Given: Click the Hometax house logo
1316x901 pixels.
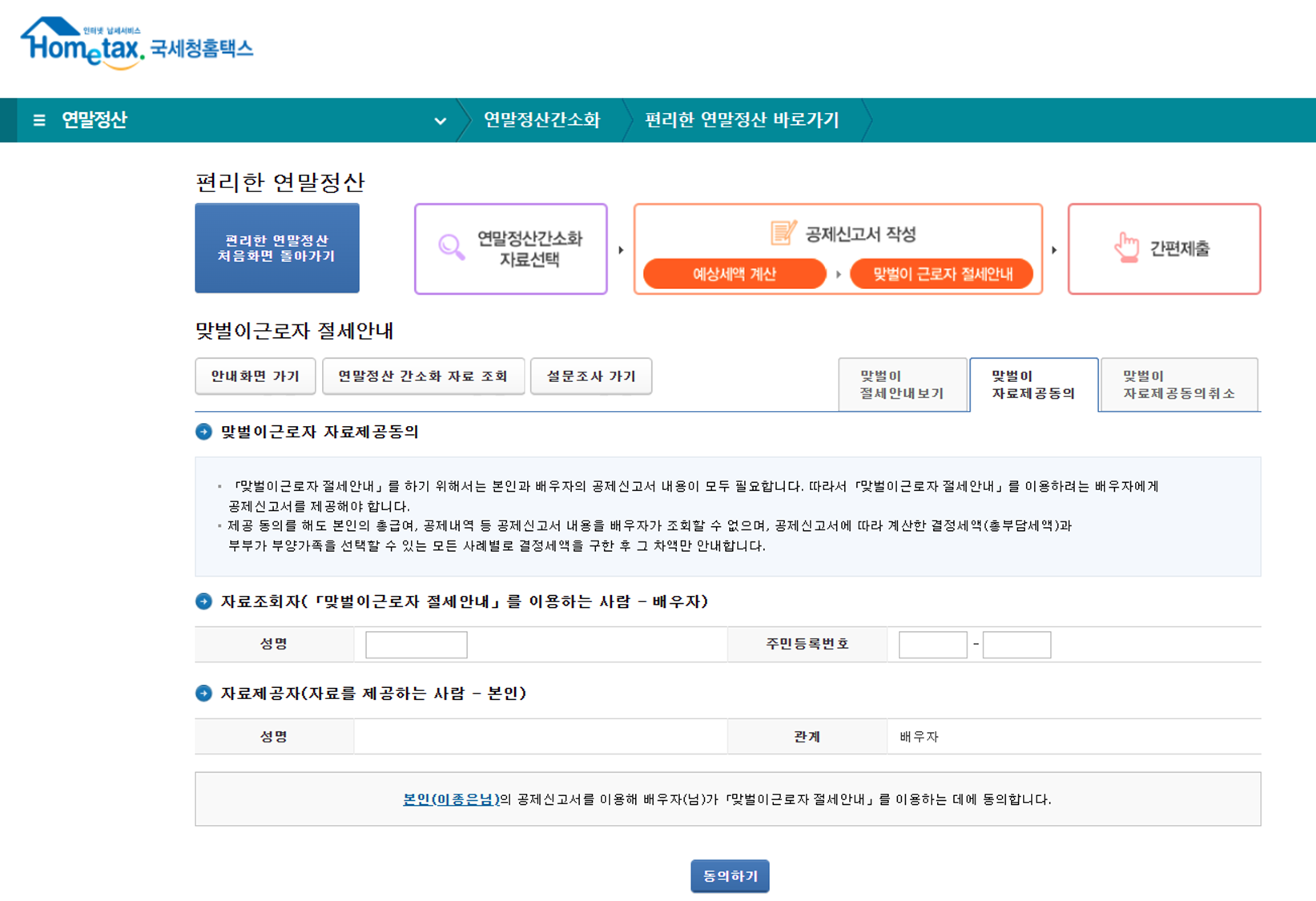Looking at the screenshot, I should click(83, 44).
